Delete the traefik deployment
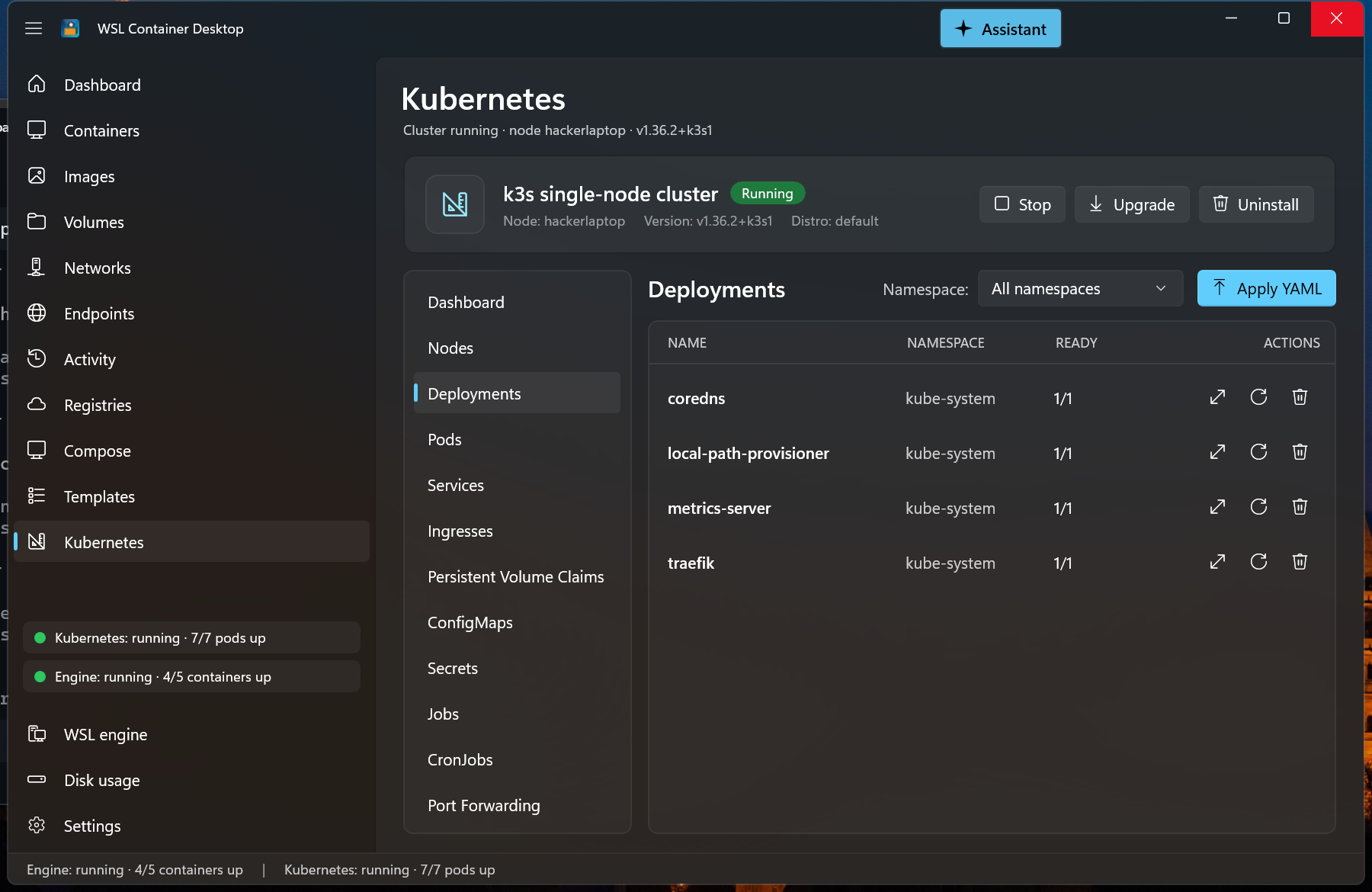This screenshot has width=1372, height=892. click(1300, 562)
